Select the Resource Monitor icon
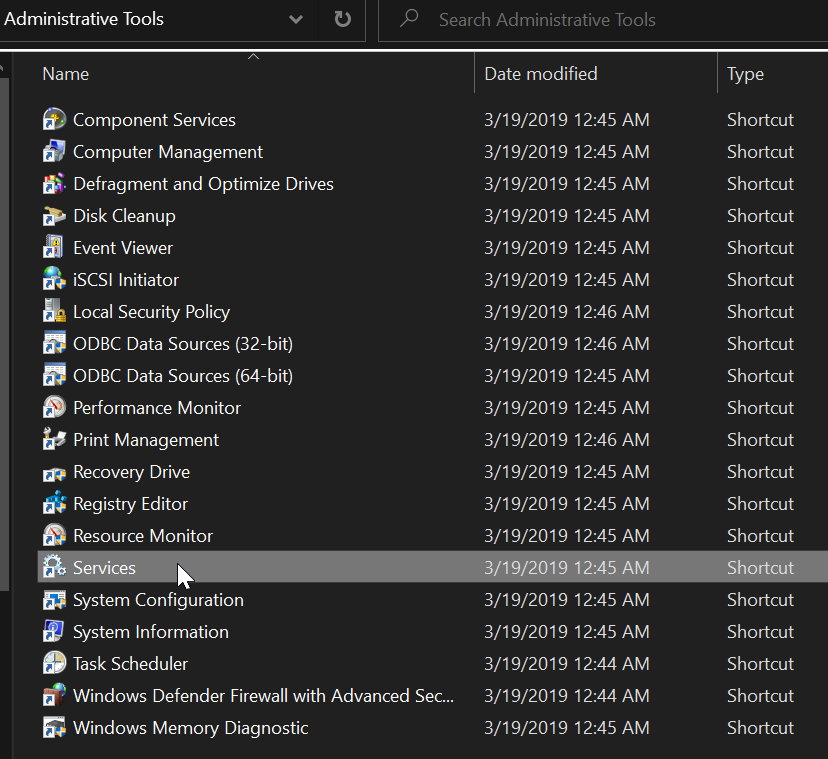828x759 pixels. pyautogui.click(x=54, y=536)
